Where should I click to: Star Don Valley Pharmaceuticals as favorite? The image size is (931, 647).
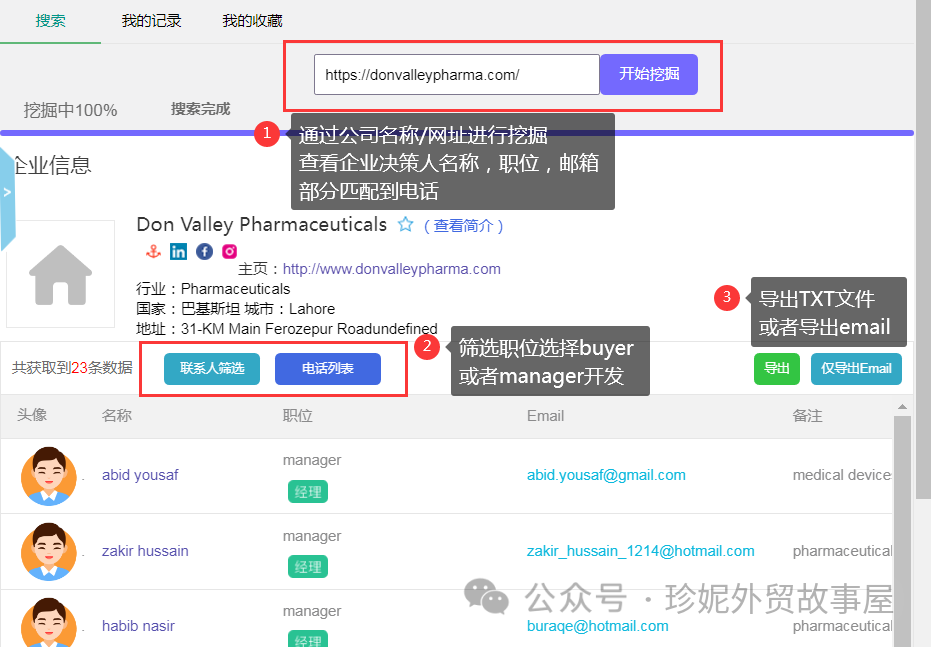pos(406,224)
